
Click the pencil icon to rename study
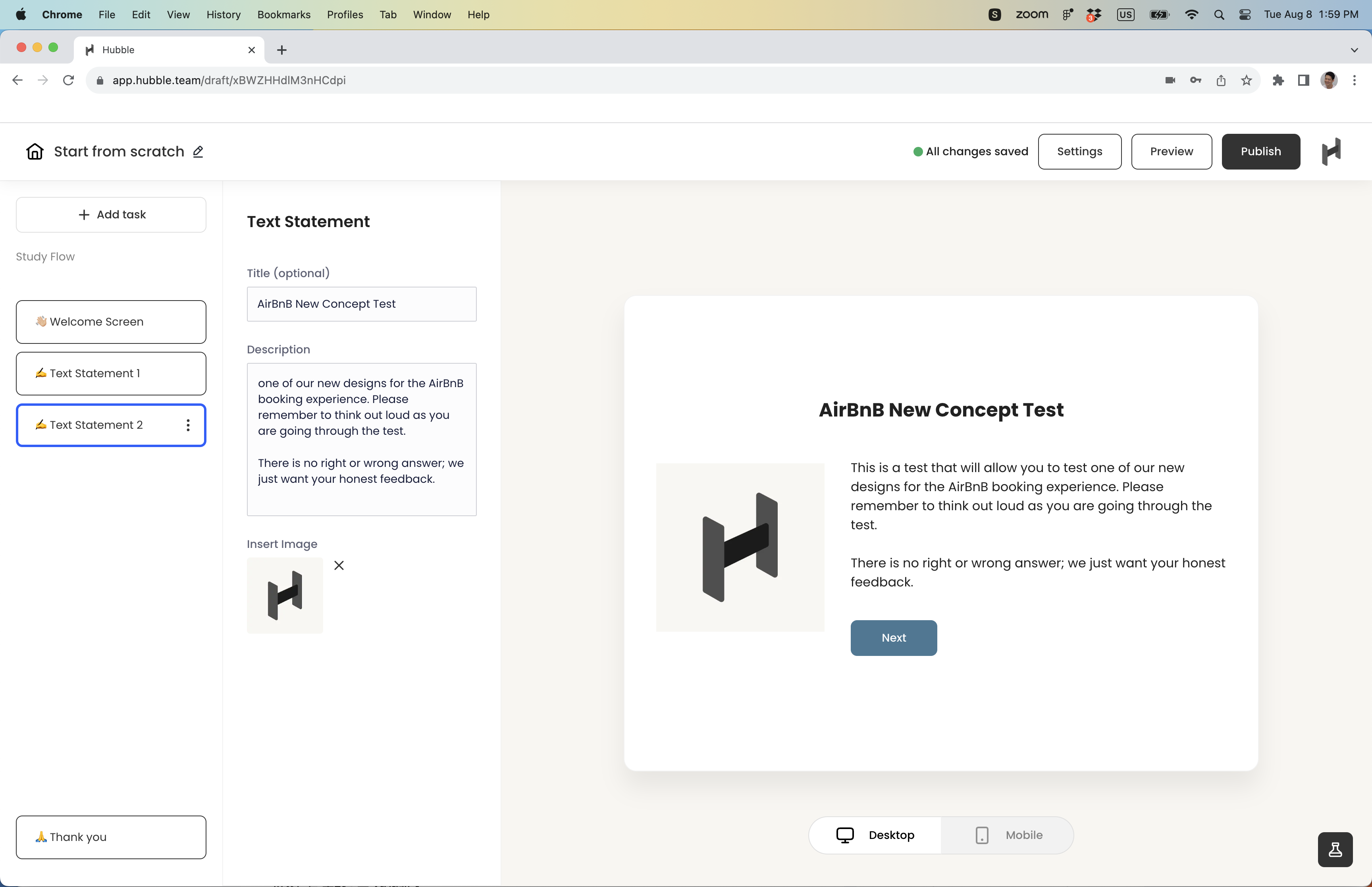pos(198,152)
